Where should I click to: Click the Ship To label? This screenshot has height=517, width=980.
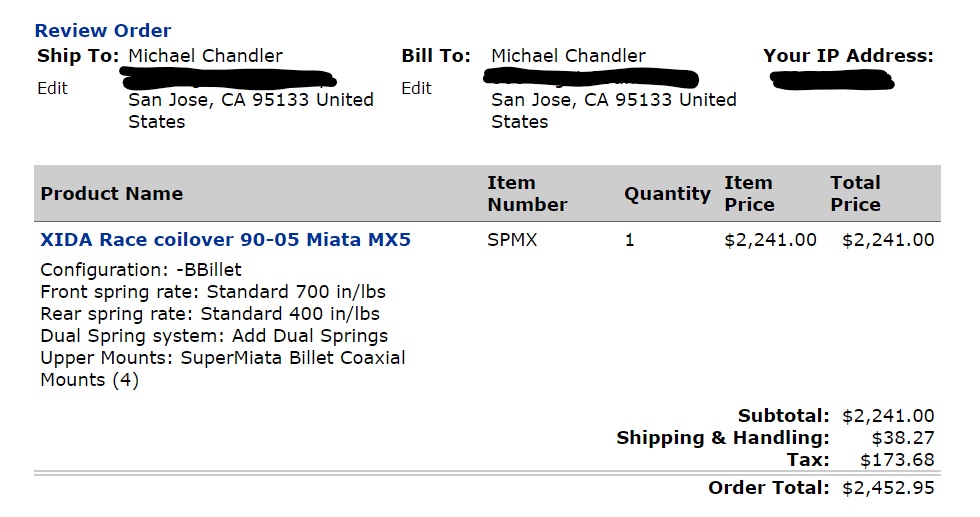[x=78, y=56]
